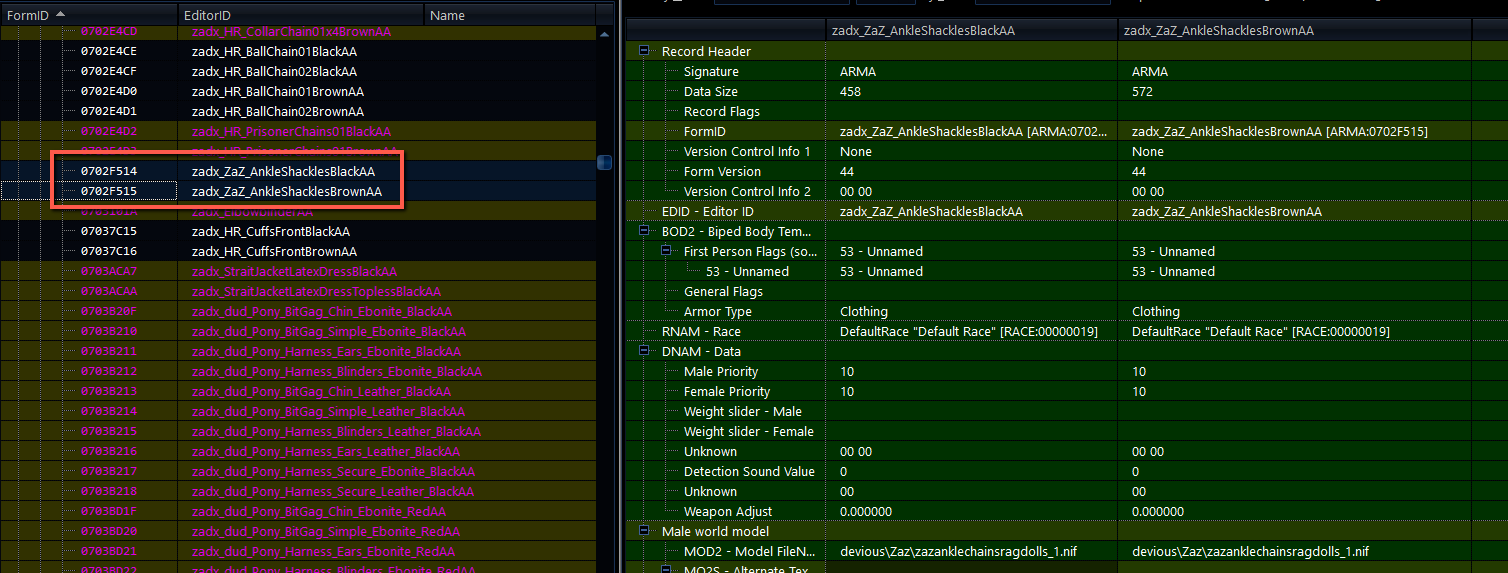Collapse the BOD2 - Biped Body Template node
The height and width of the screenshot is (573, 1508).
(x=642, y=231)
